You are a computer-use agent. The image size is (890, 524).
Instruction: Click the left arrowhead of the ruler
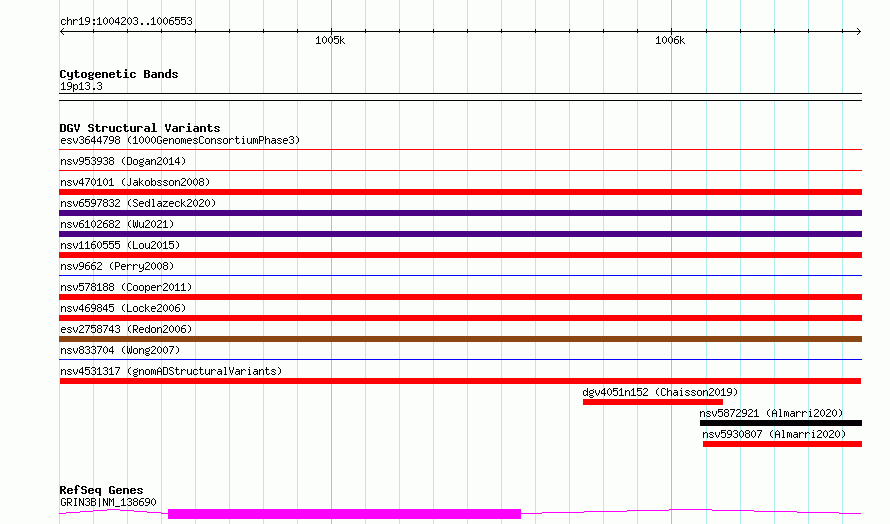point(62,32)
